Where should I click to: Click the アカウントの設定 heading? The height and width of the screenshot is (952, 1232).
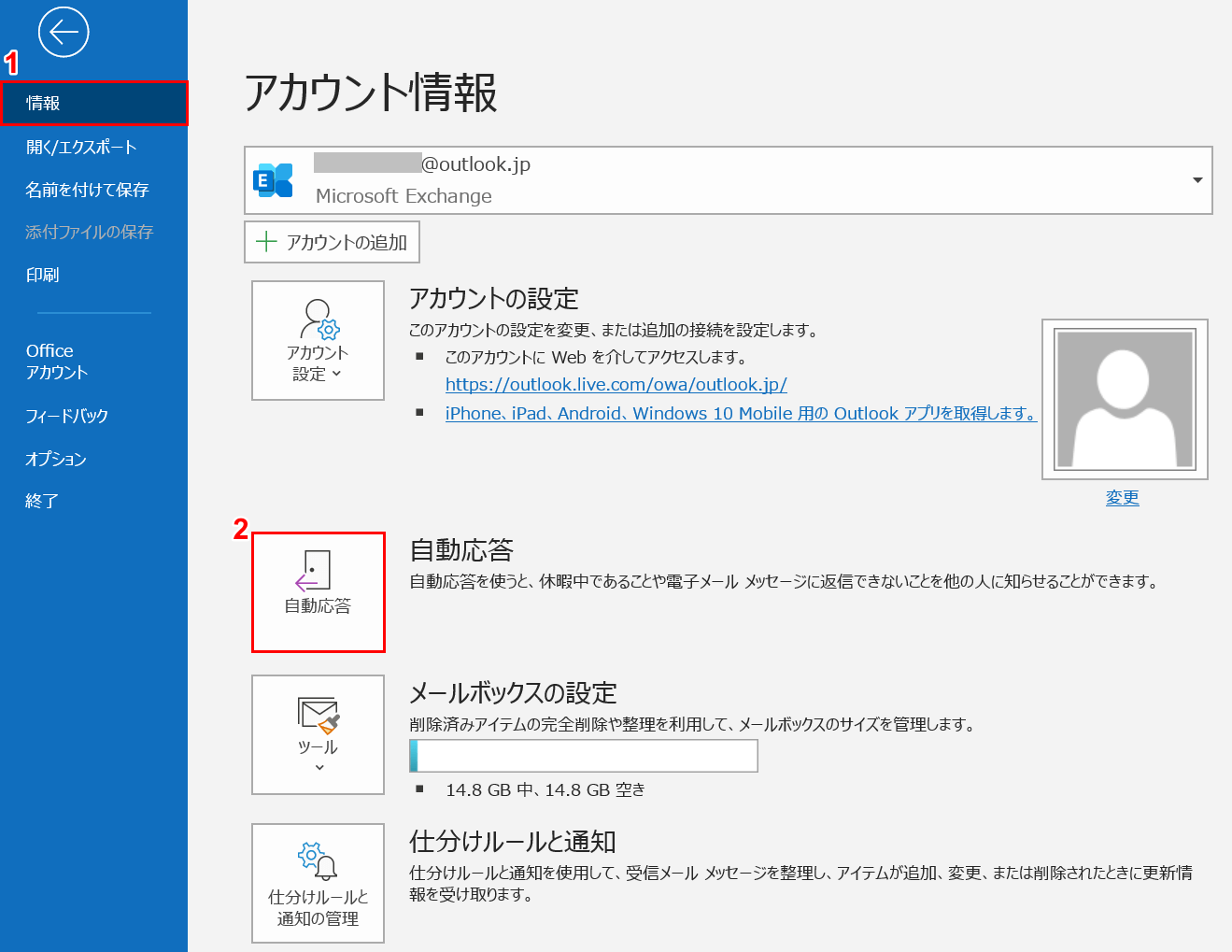[x=494, y=298]
